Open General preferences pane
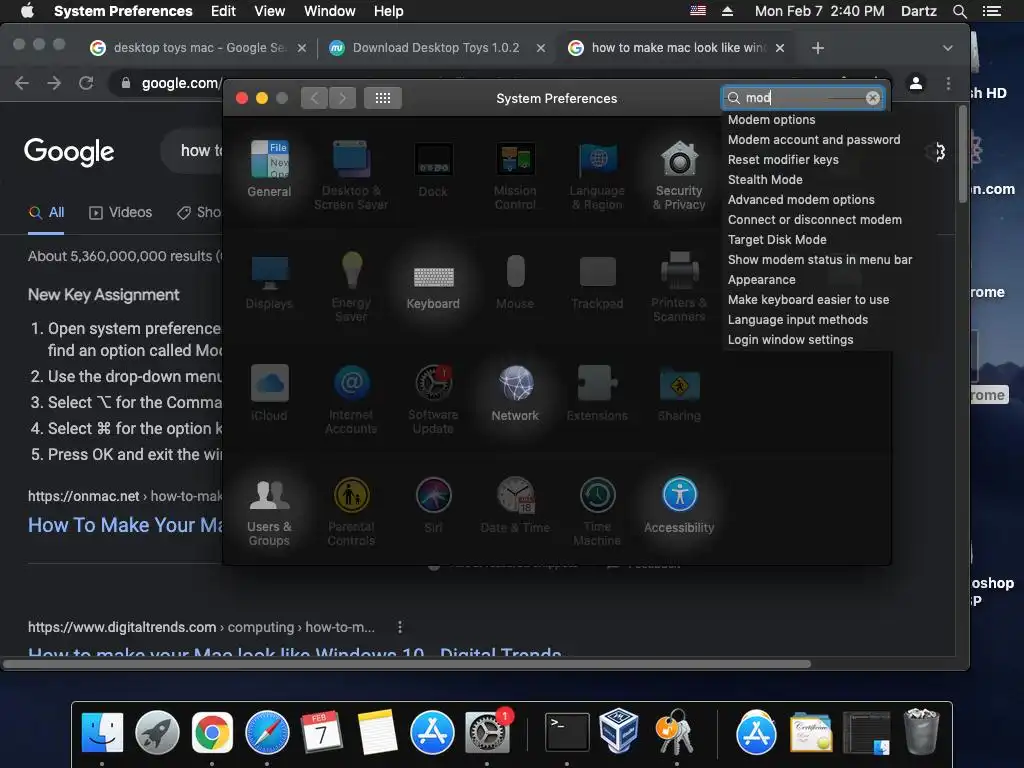The image size is (1024, 768). pyautogui.click(x=269, y=168)
